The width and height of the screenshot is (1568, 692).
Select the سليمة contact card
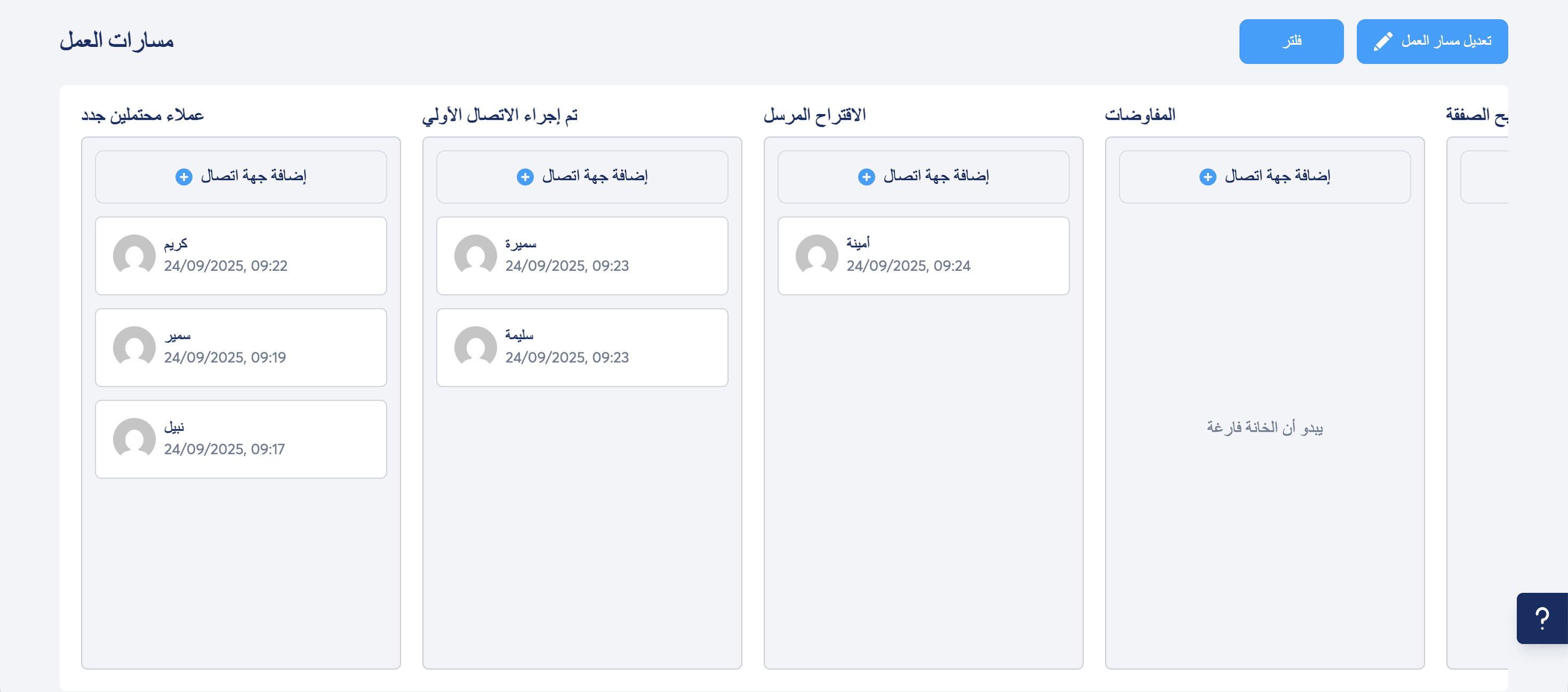point(582,347)
